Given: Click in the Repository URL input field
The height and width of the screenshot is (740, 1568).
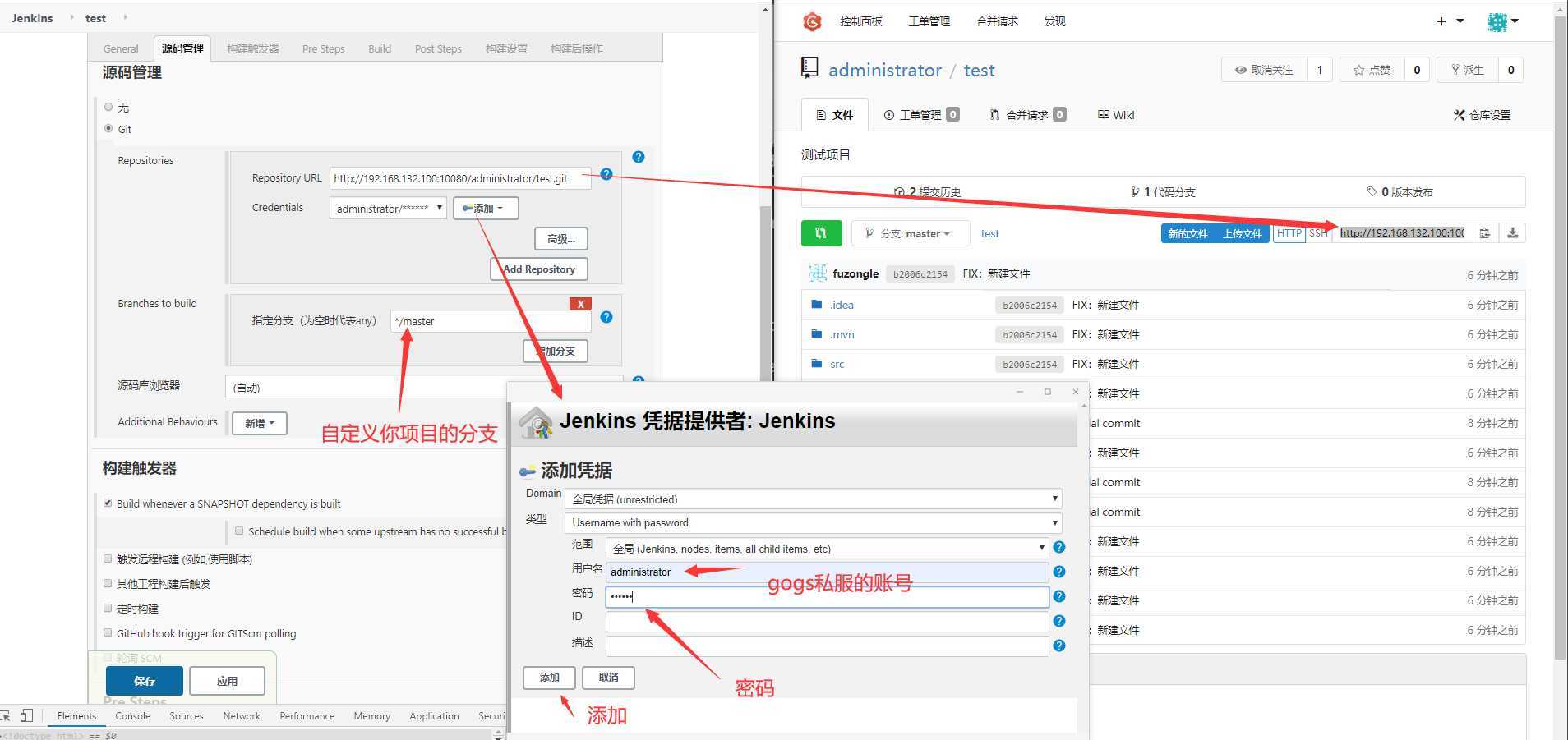Looking at the screenshot, I should [460, 178].
